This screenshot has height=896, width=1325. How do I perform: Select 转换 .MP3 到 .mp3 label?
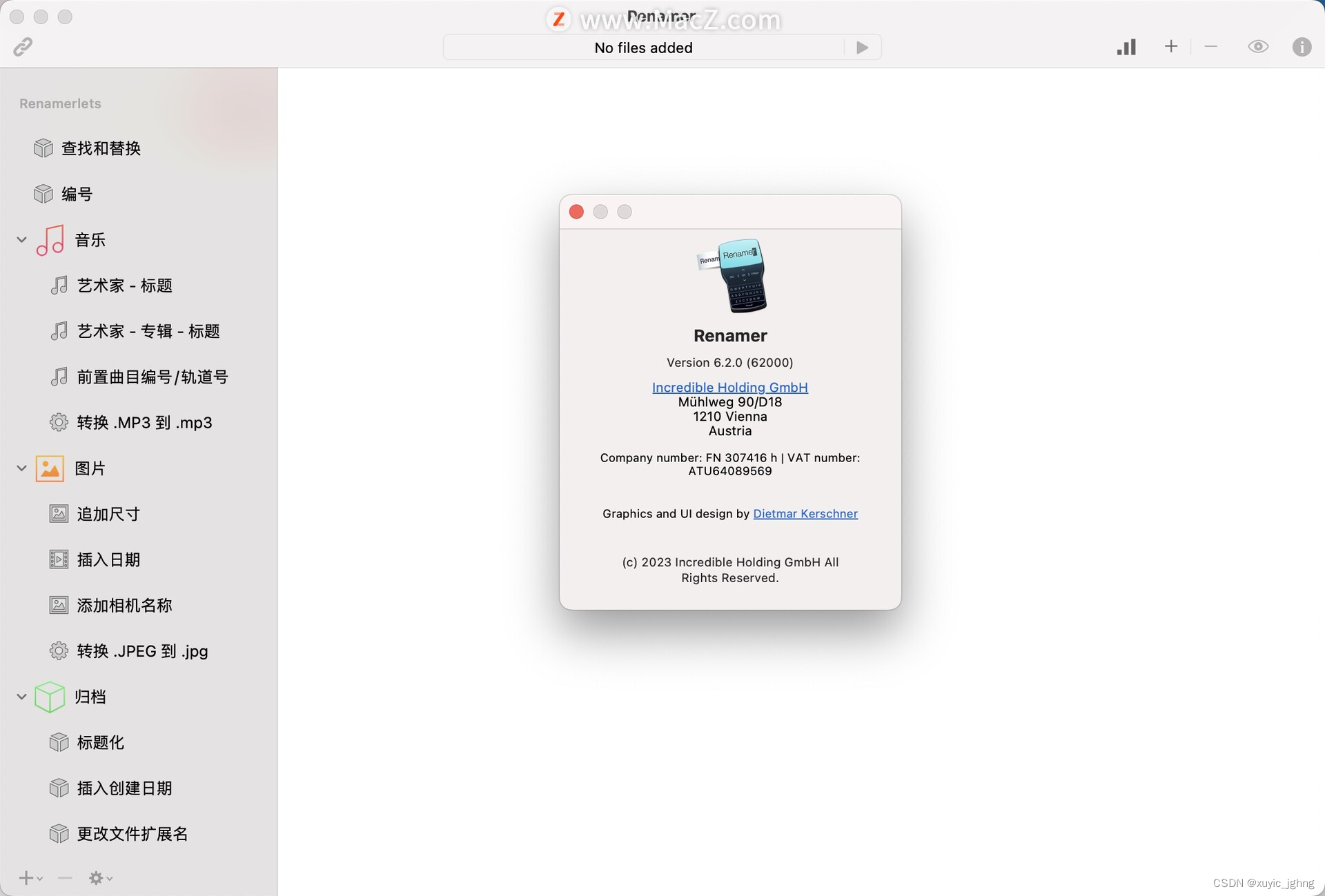coord(144,422)
